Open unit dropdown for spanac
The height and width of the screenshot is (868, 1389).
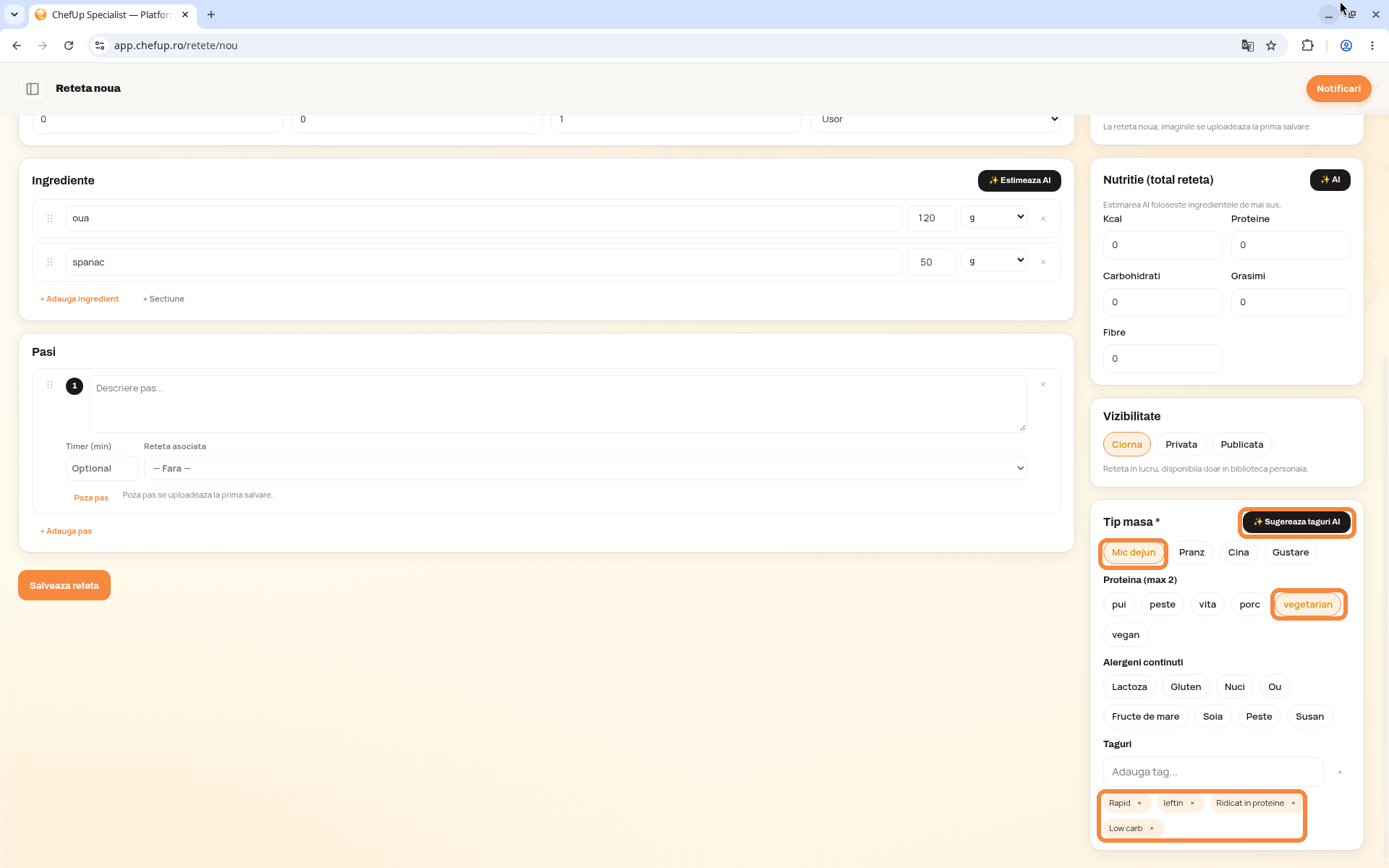(994, 261)
